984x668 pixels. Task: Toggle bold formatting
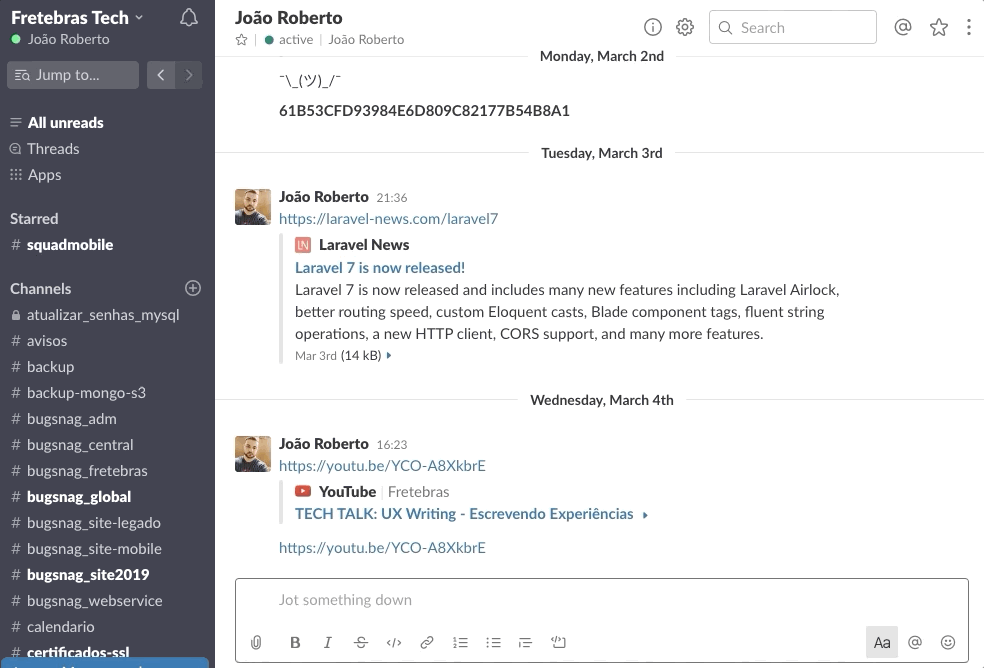click(x=295, y=642)
